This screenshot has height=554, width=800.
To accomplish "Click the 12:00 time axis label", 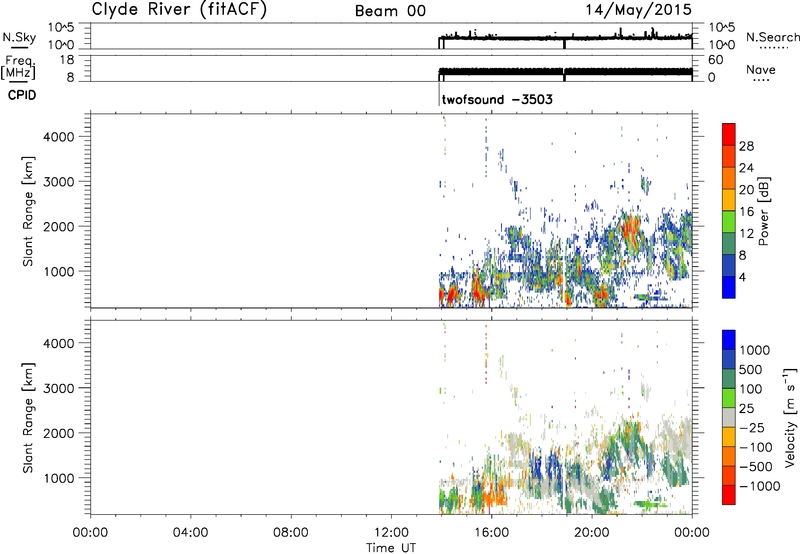I will [x=391, y=533].
